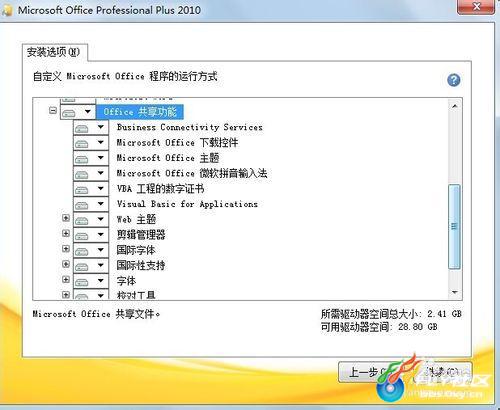This screenshot has height=410, width=500.
Task: Click the scrollbar down arrow in feature list
Action: [455, 292]
